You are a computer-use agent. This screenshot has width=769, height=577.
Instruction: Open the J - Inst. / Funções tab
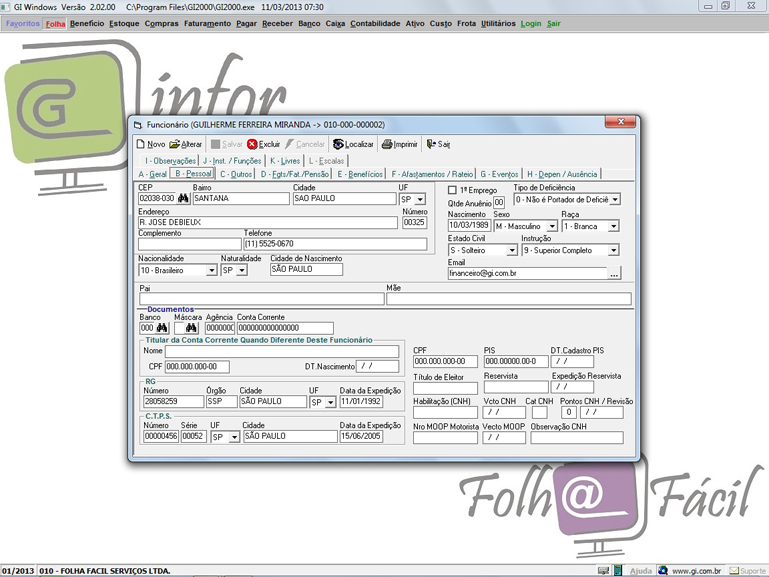point(232,161)
